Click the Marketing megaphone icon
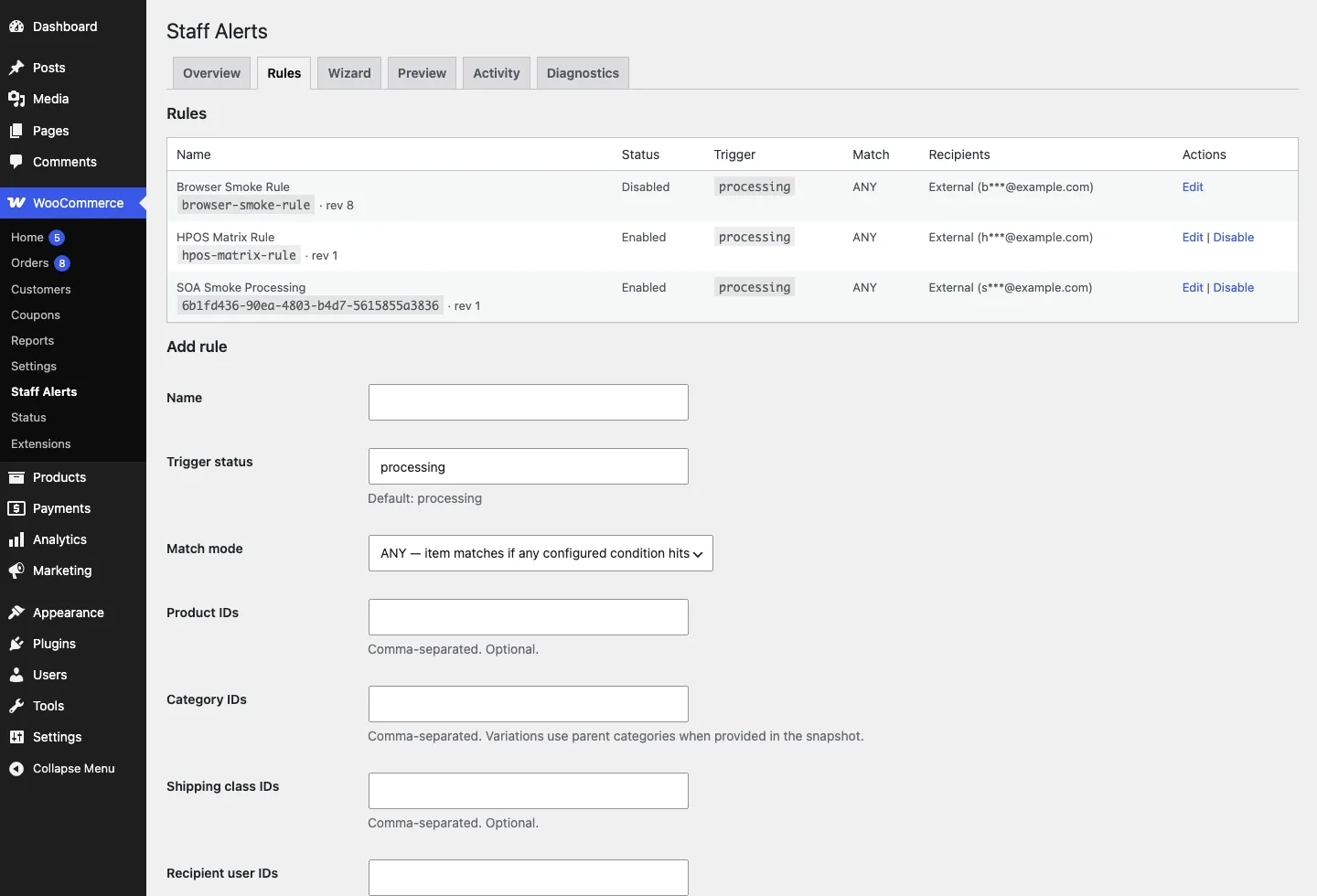 [16, 571]
